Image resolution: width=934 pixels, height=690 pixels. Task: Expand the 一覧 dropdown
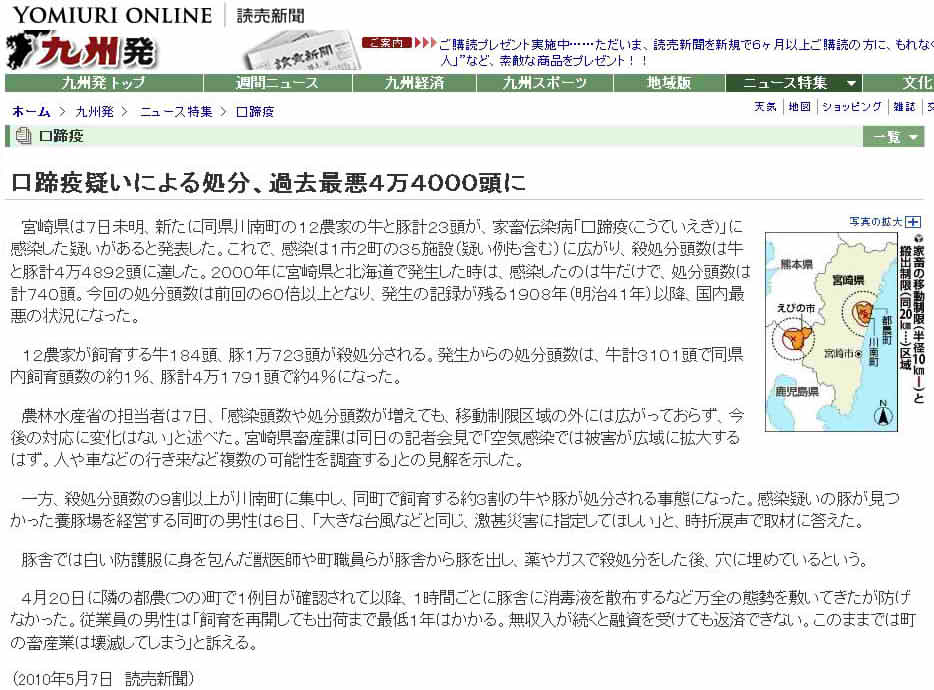tap(893, 137)
